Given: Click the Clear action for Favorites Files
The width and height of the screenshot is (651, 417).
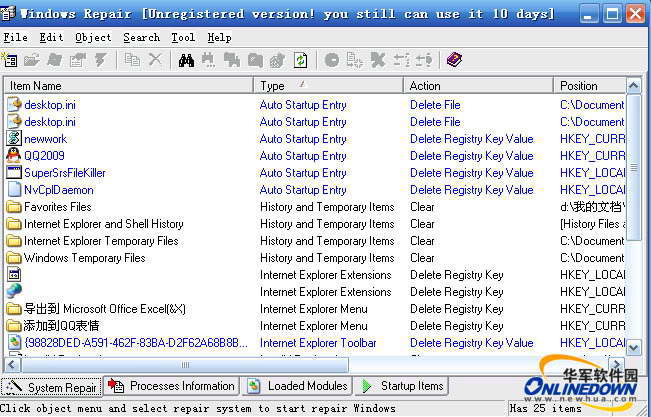Looking at the screenshot, I should 422,207.
